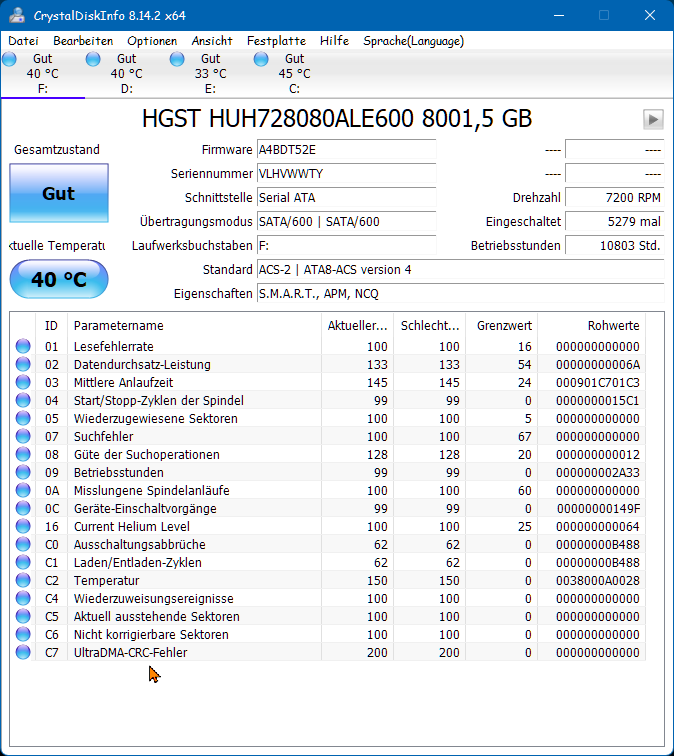
Task: Click status orb of Wiederzuweisungsereignisse row
Action: tap(23, 598)
